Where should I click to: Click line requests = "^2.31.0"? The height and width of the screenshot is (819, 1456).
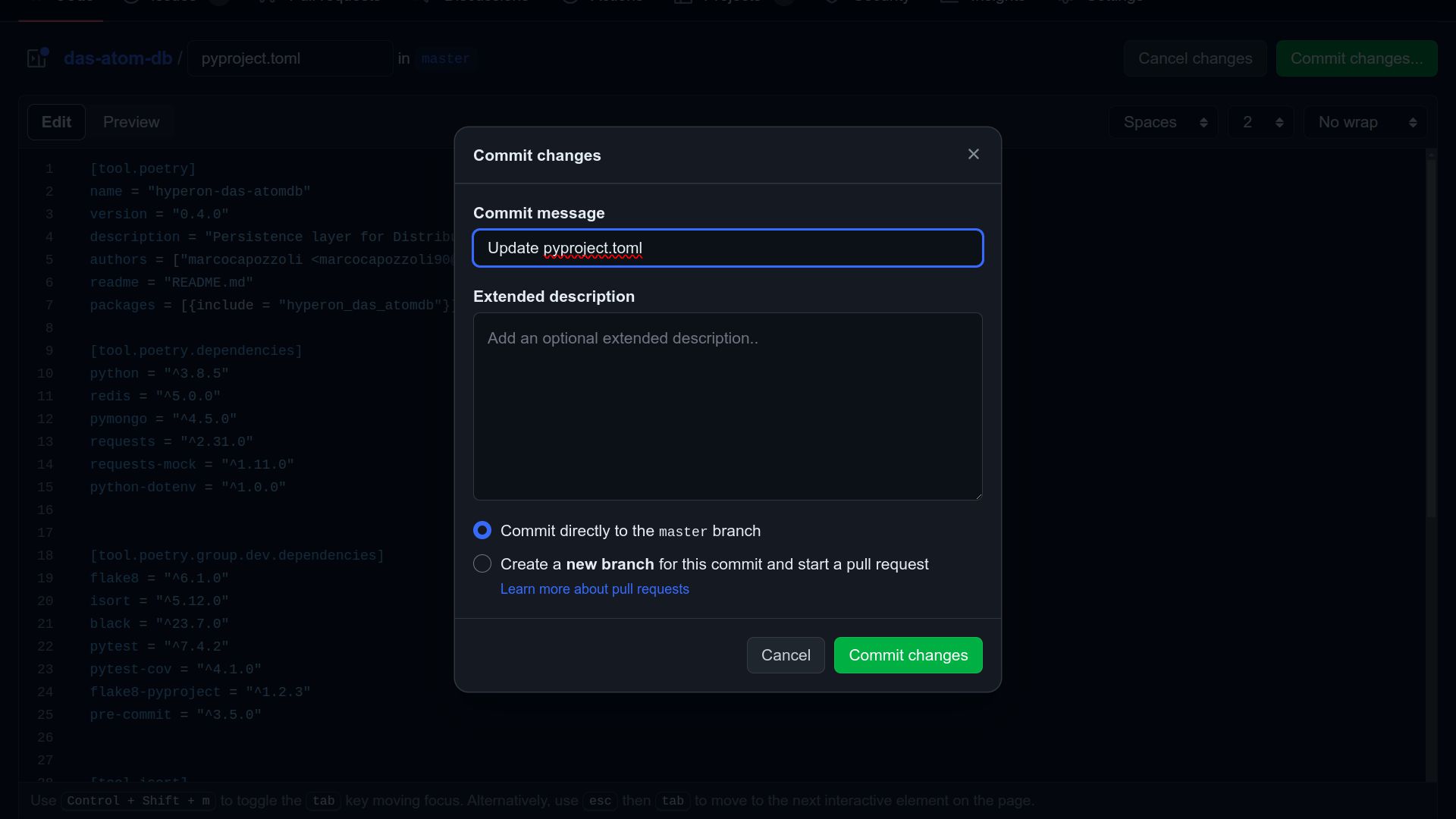171,442
